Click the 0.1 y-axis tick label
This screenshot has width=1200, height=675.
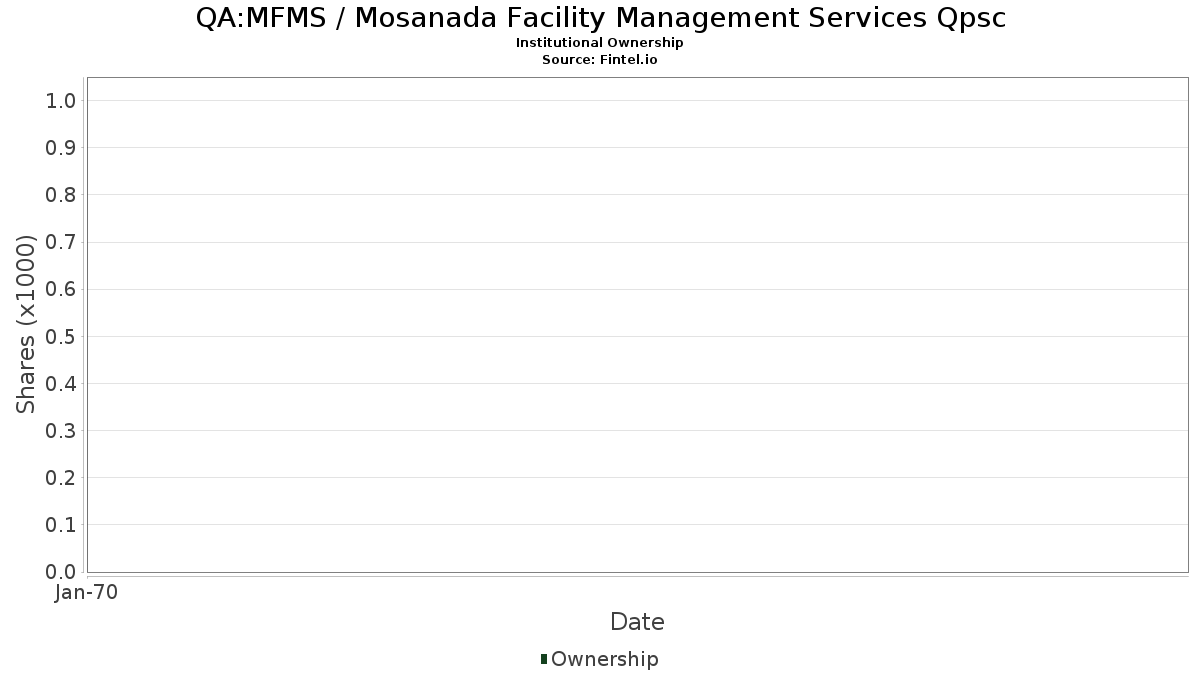61,525
